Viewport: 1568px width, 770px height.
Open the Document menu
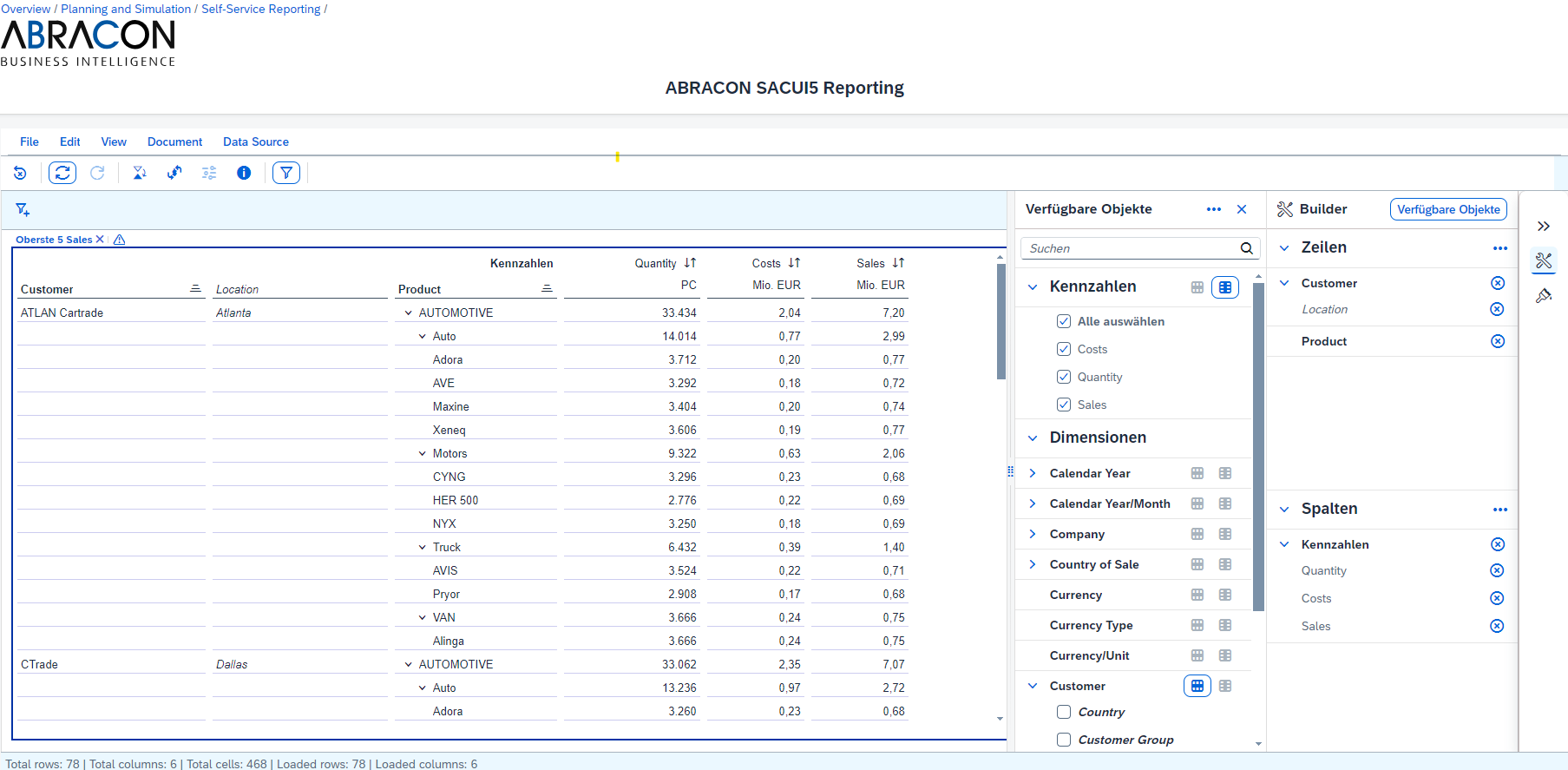point(174,141)
